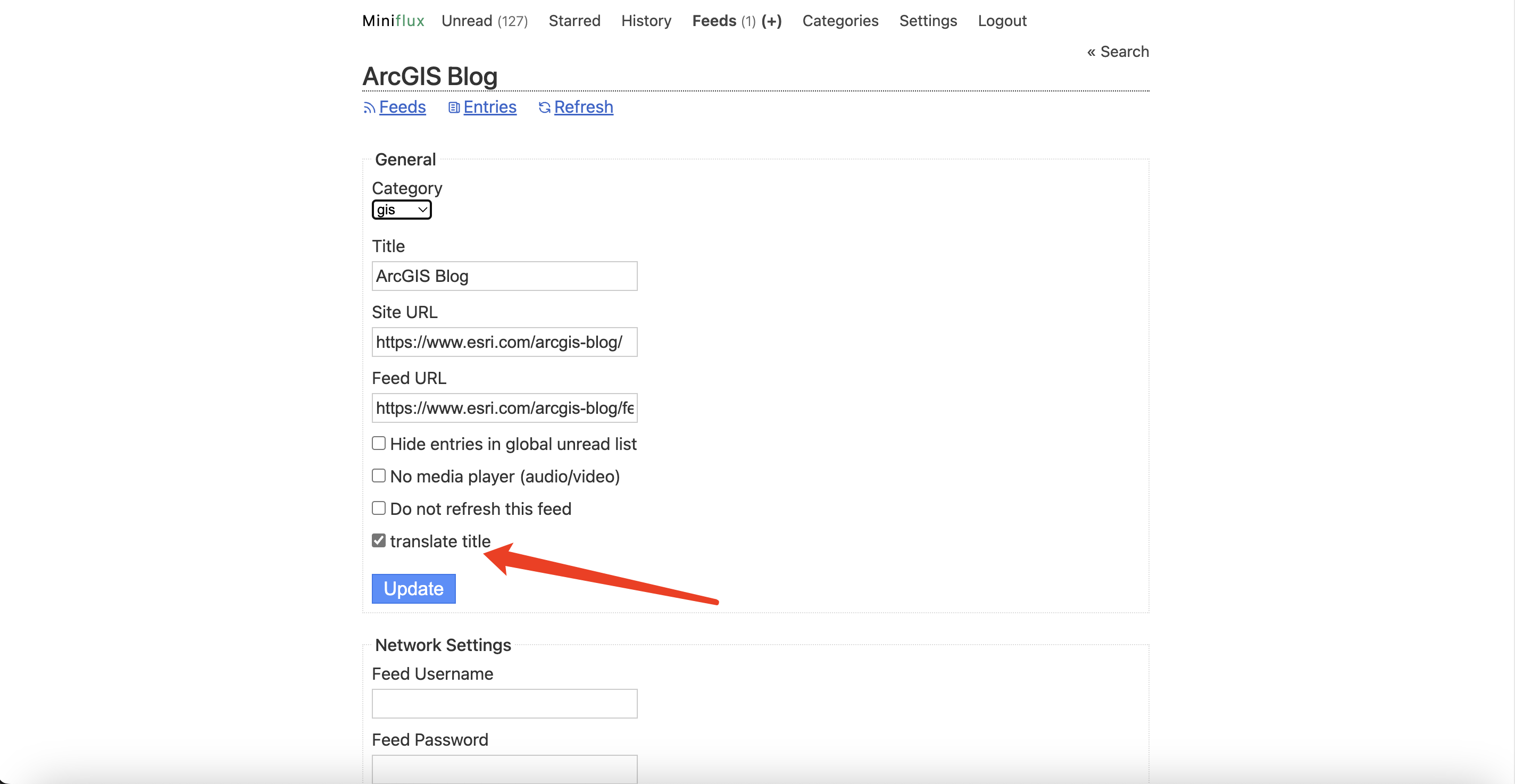Click the Feed URL input field

504,407
